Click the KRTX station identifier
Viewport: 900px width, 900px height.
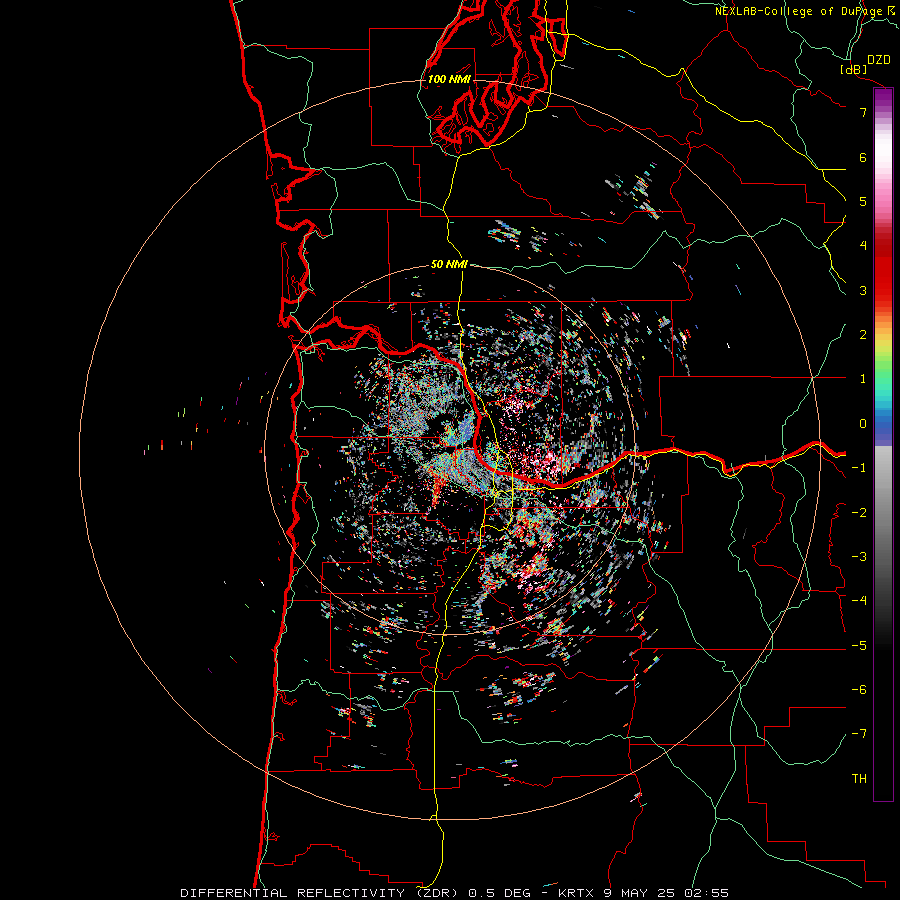tap(577, 893)
